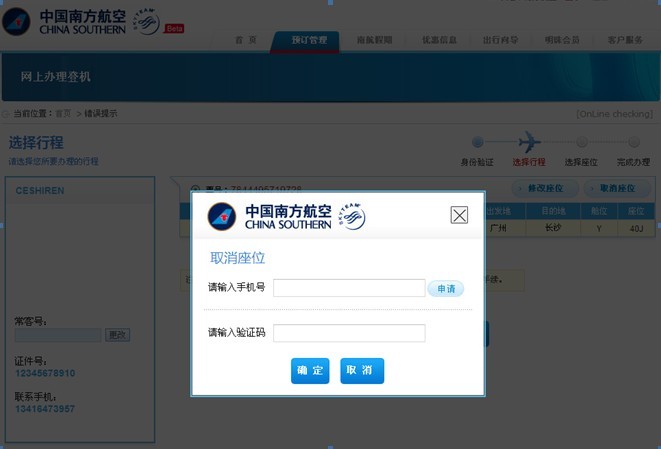Click the red Beta badge

pos(174,28)
